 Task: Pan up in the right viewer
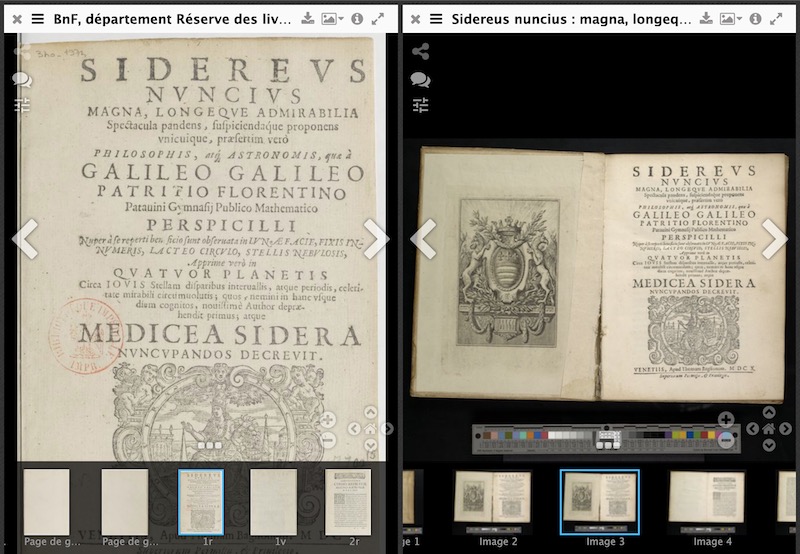[769, 412]
